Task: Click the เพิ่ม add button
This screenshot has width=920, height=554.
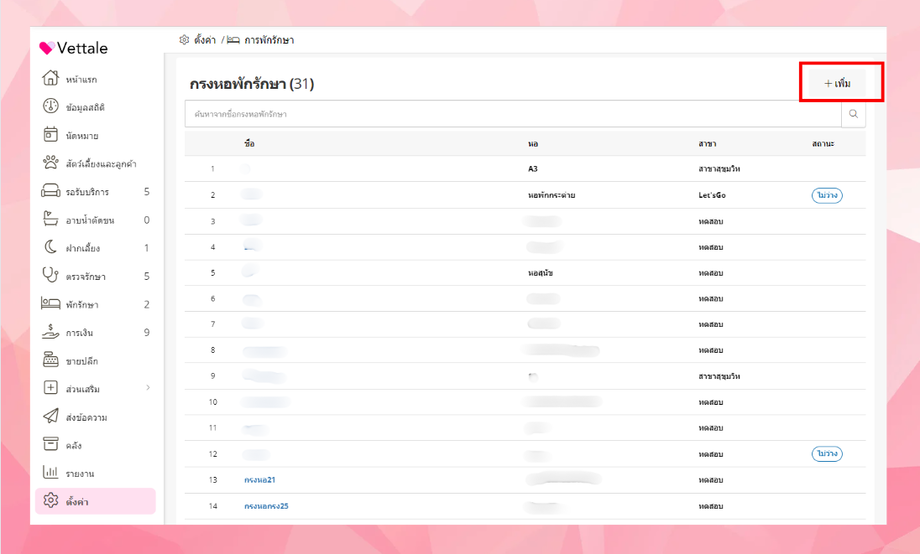Action: point(837,83)
